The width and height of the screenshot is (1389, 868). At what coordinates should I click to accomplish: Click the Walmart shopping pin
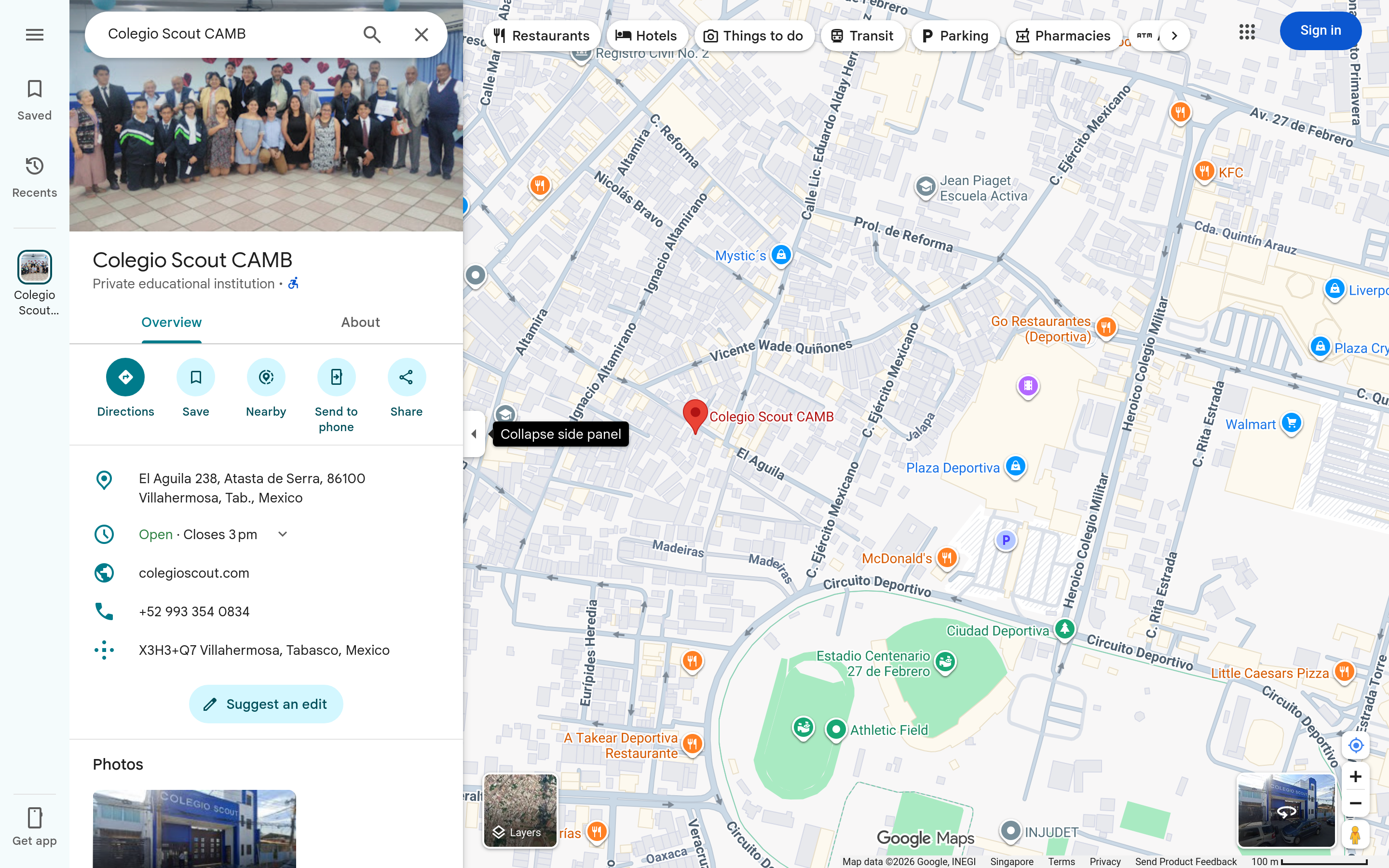(1292, 423)
